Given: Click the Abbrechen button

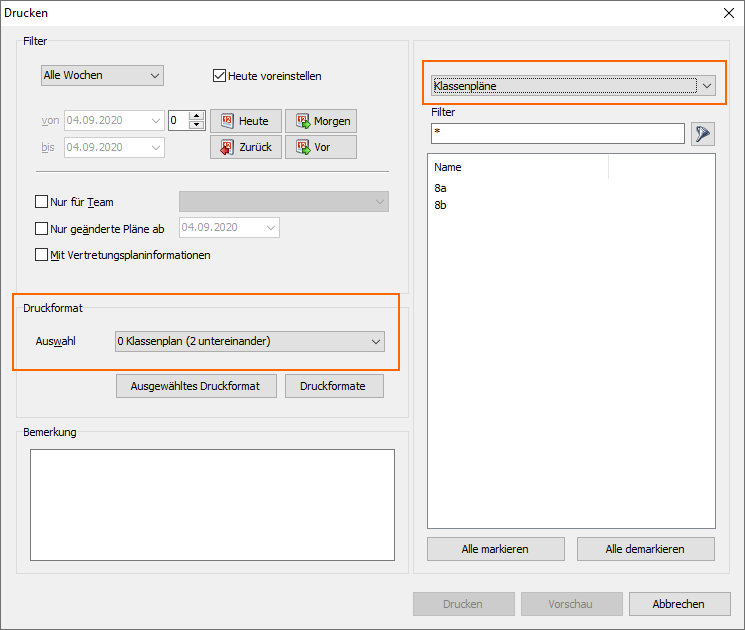Looking at the screenshot, I should 679,604.
